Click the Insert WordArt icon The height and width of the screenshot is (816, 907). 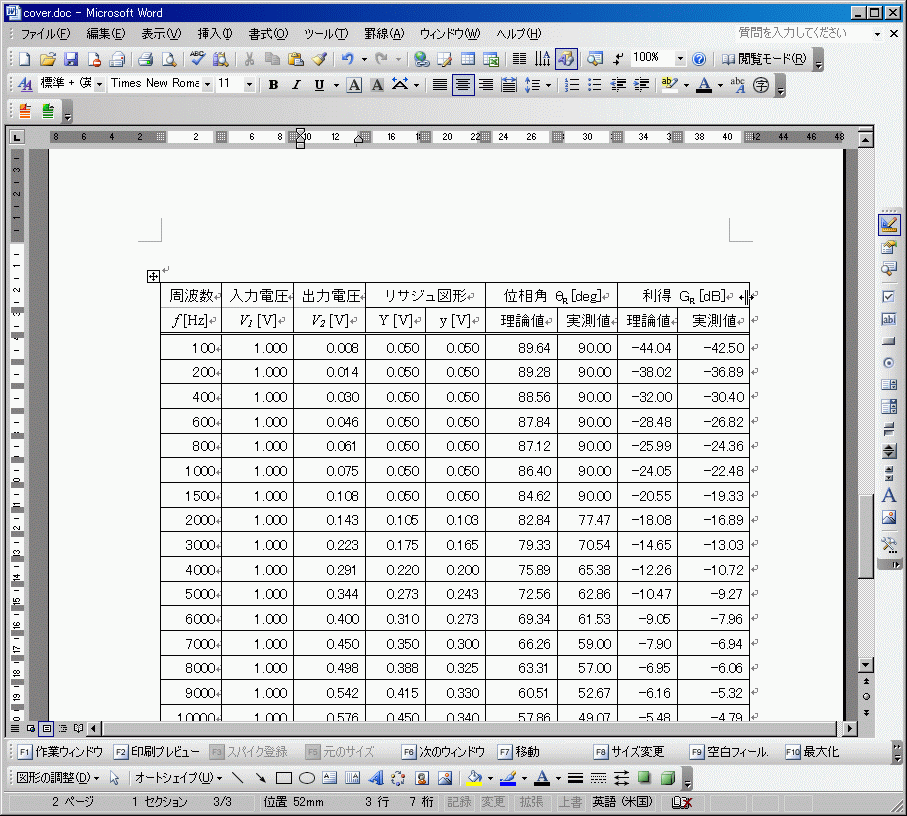pyautogui.click(x=376, y=777)
